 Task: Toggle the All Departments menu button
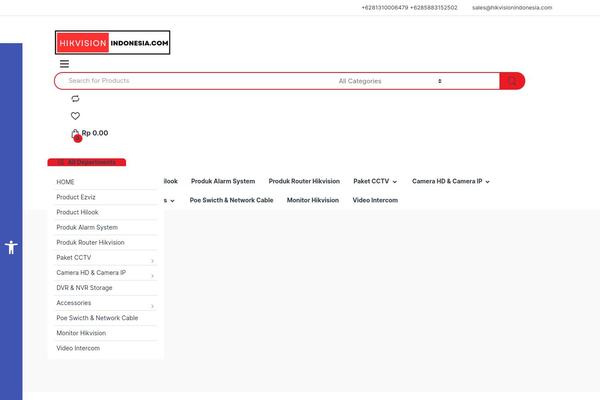coord(87,162)
